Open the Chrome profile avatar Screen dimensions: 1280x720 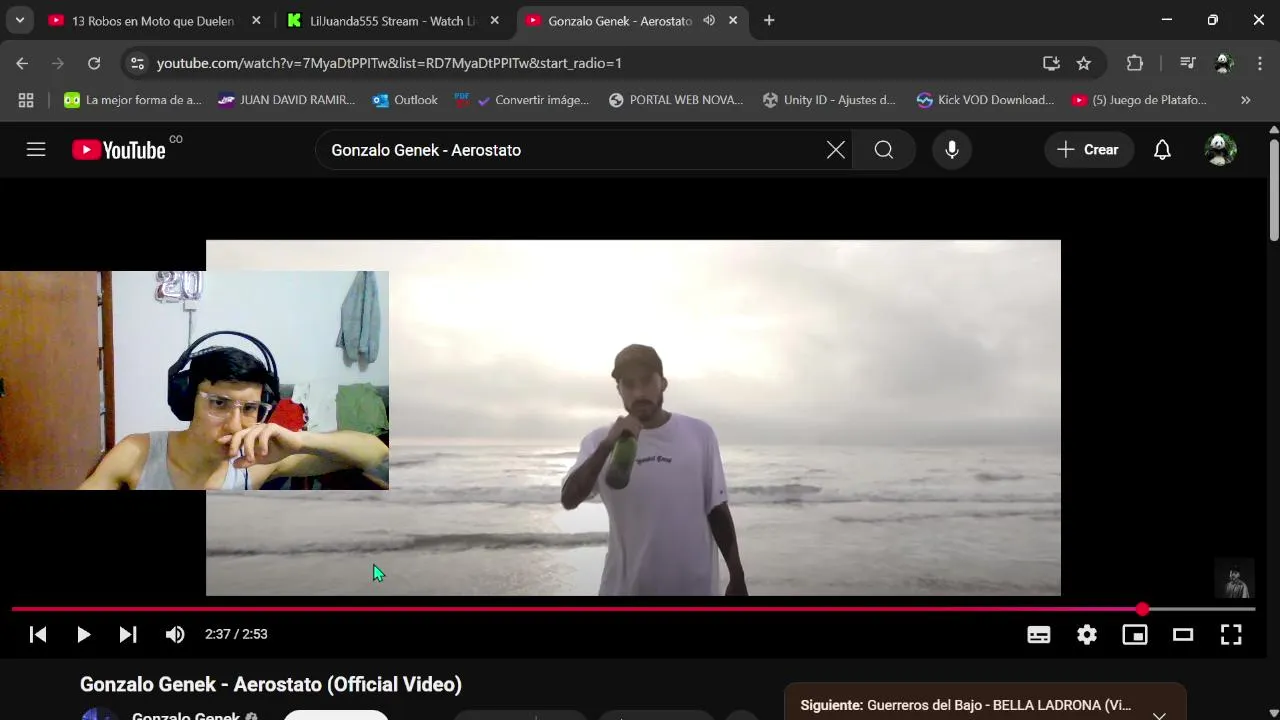(1223, 63)
